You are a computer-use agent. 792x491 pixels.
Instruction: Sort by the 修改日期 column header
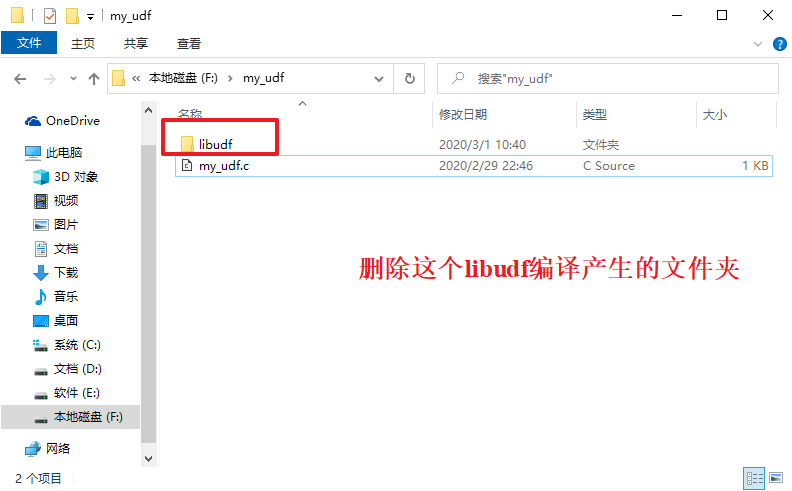[x=463, y=115]
